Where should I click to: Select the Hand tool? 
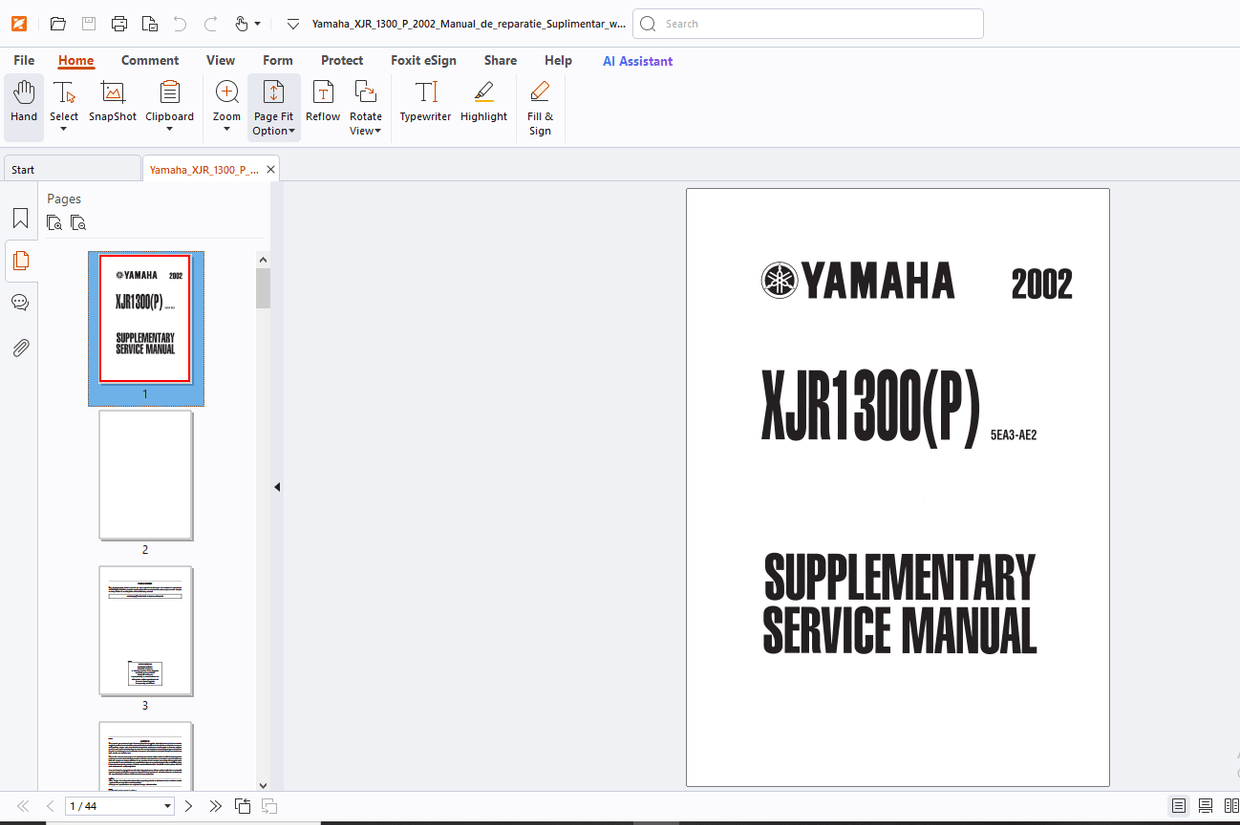tap(23, 100)
